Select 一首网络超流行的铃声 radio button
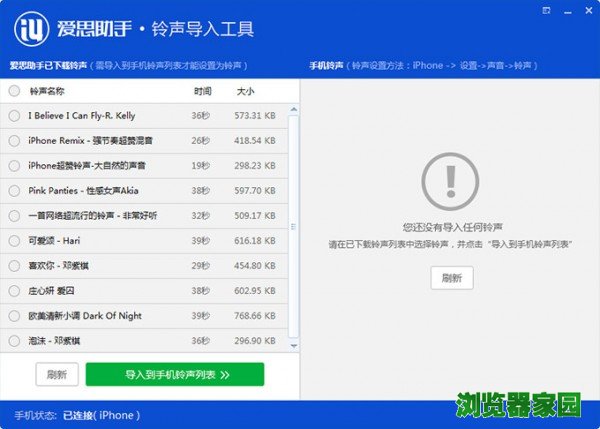600x429 pixels. coord(14,216)
